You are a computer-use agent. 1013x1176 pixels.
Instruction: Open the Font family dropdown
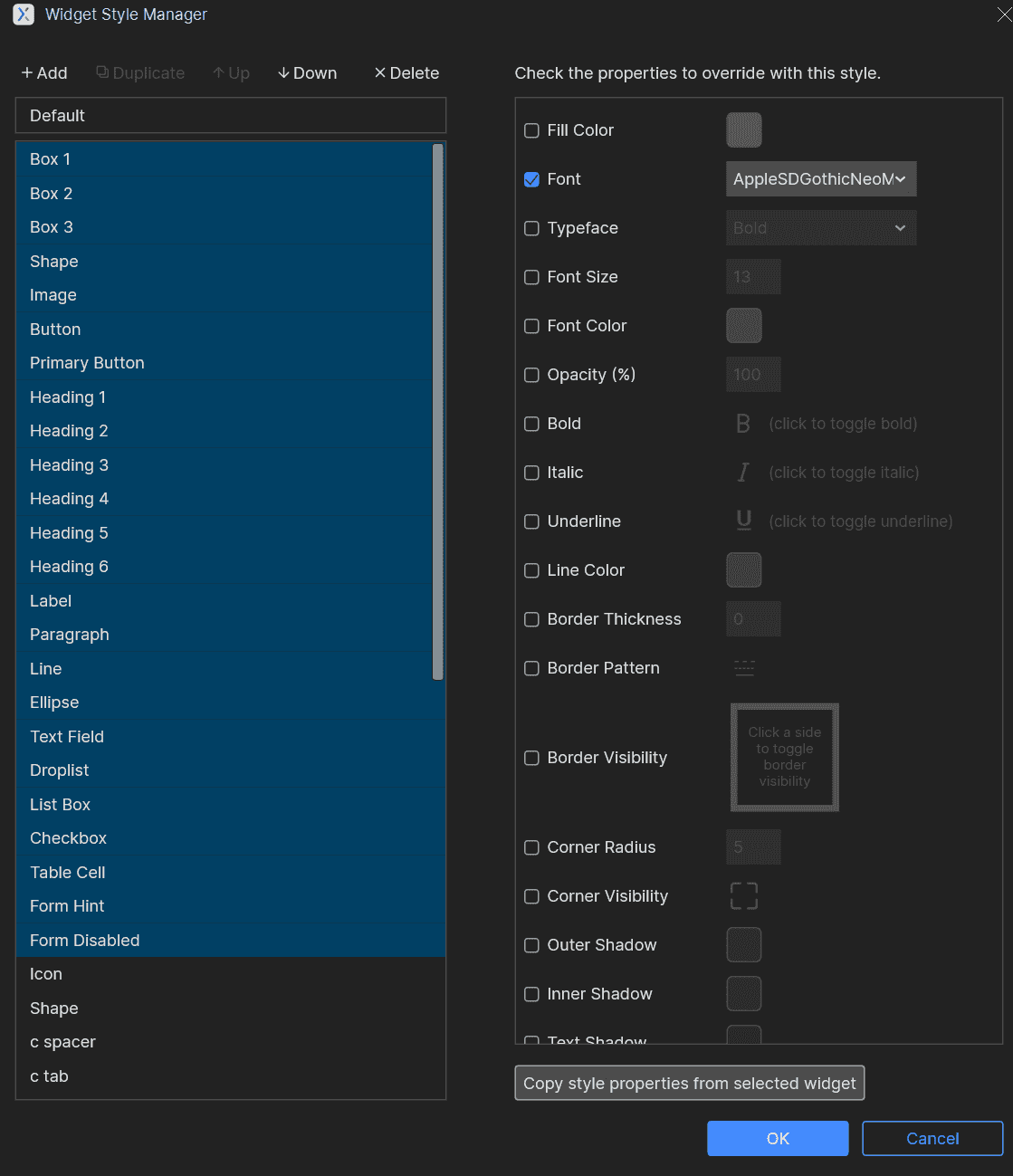[x=821, y=179]
